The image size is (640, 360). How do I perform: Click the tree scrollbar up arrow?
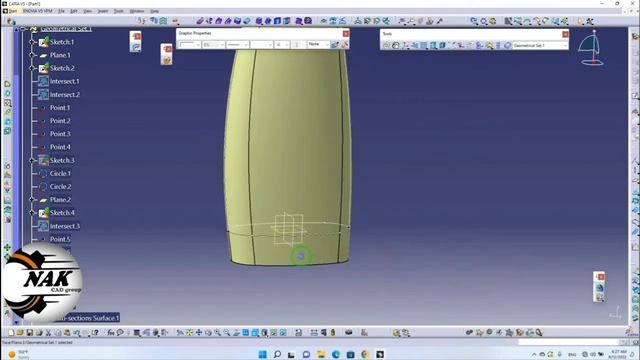[16, 29]
